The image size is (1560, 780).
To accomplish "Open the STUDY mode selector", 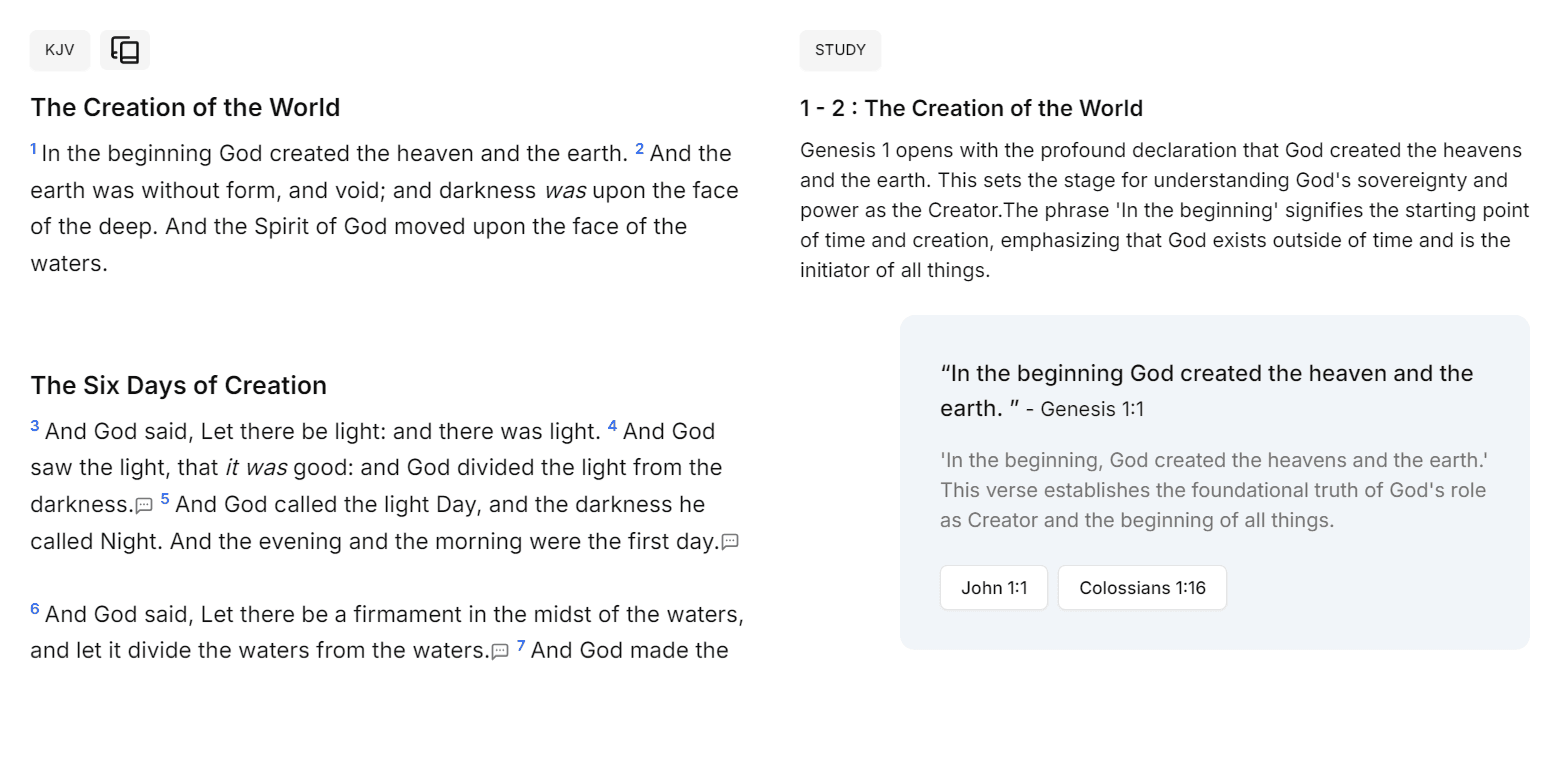I will pyautogui.click(x=840, y=50).
